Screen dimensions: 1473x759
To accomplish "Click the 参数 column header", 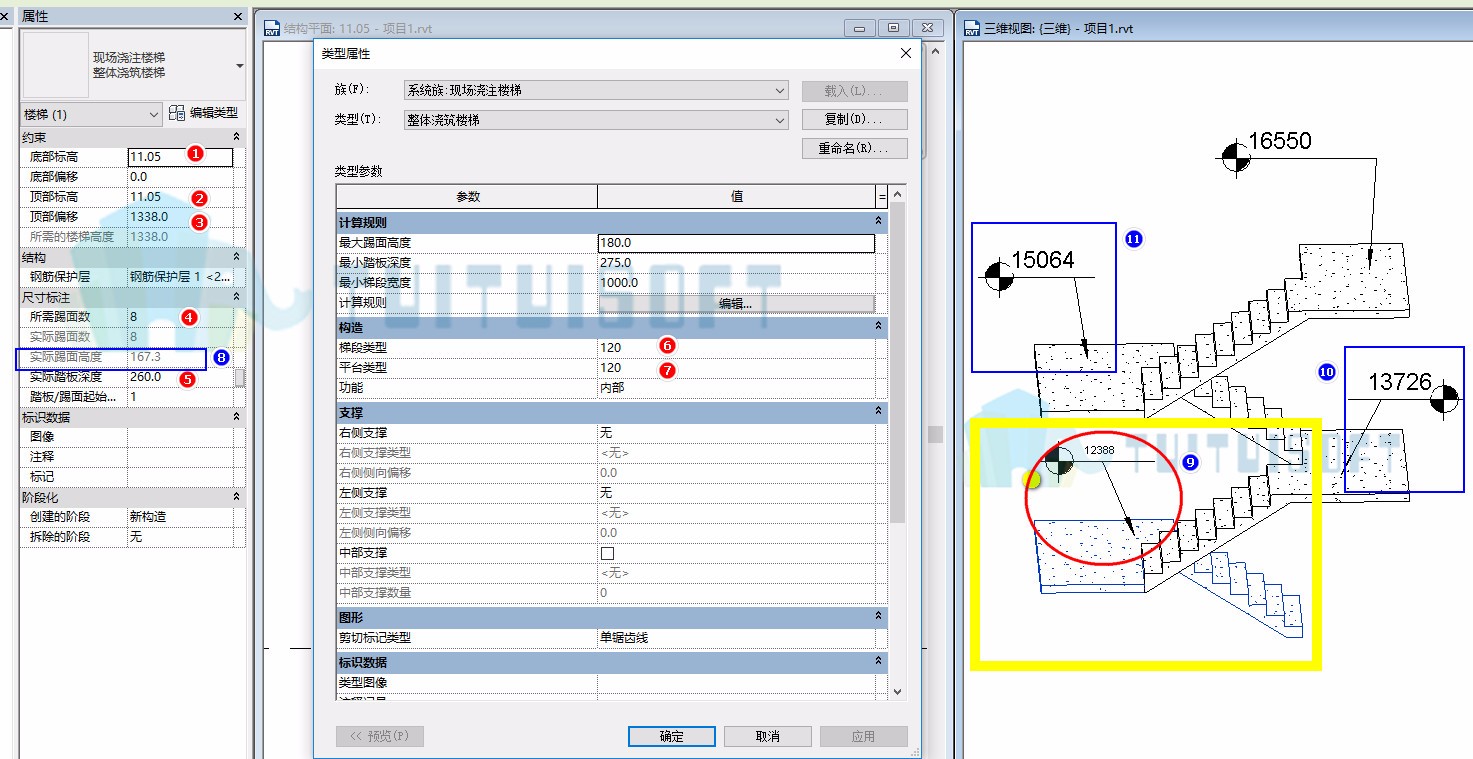I will [467, 196].
